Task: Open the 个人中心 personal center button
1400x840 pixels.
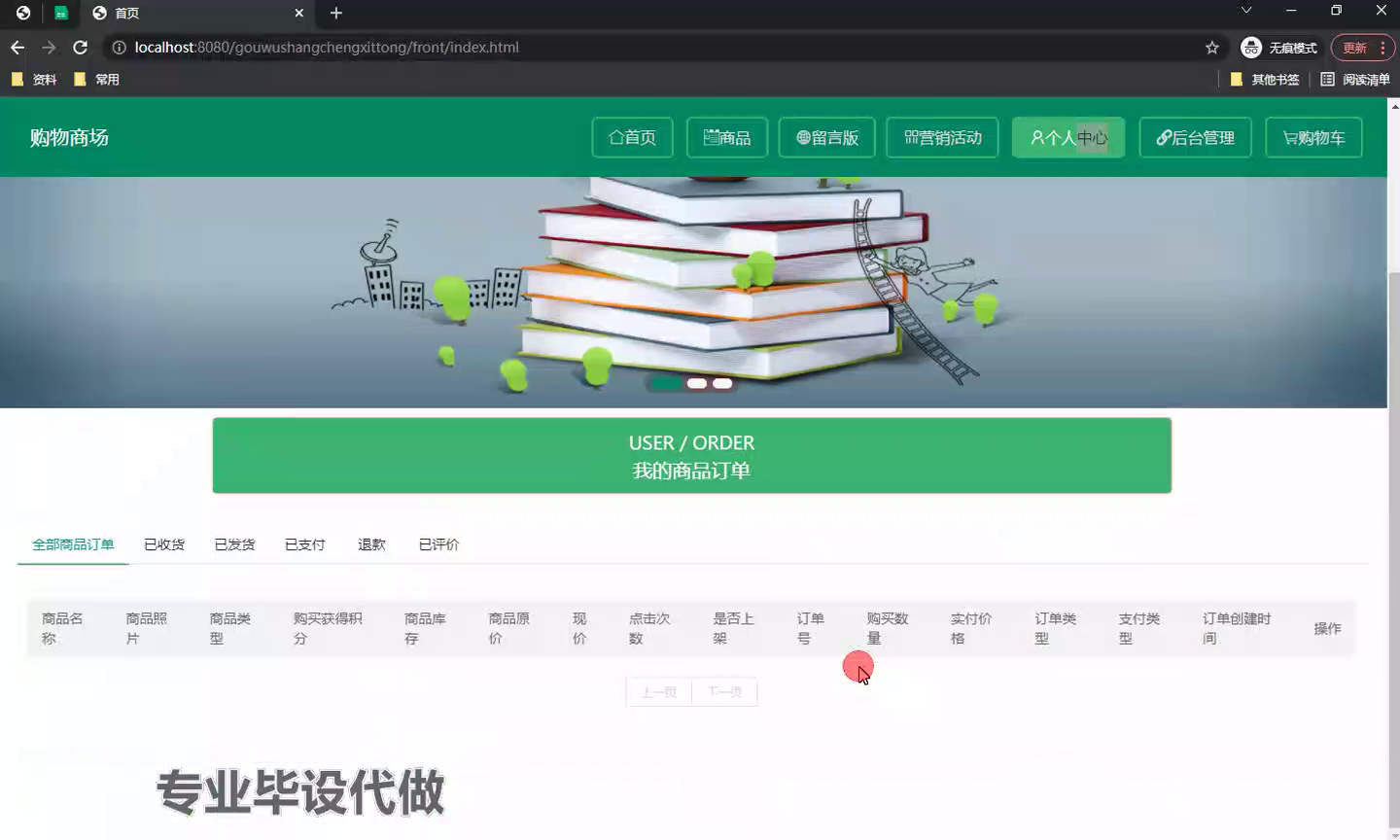Action: pyautogui.click(x=1068, y=137)
